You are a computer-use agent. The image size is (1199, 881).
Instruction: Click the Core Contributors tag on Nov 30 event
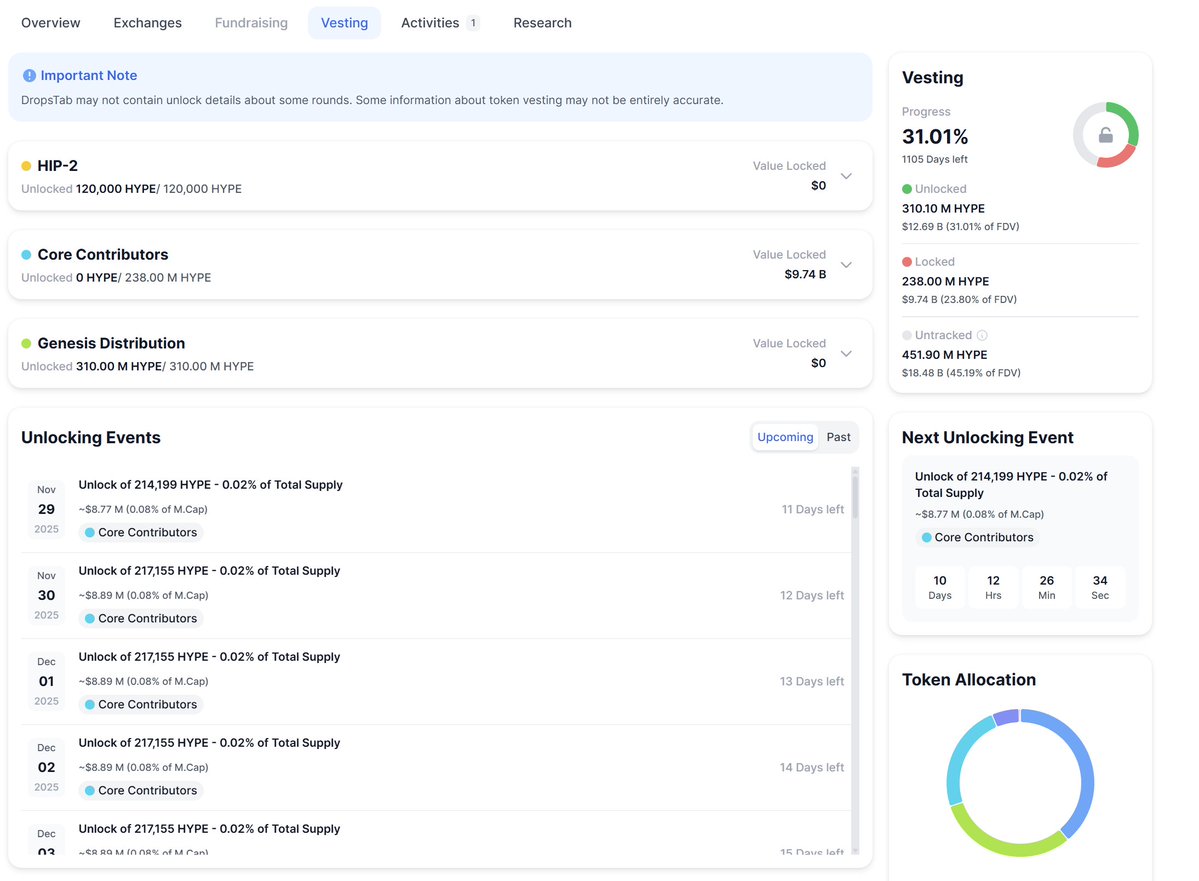141,618
